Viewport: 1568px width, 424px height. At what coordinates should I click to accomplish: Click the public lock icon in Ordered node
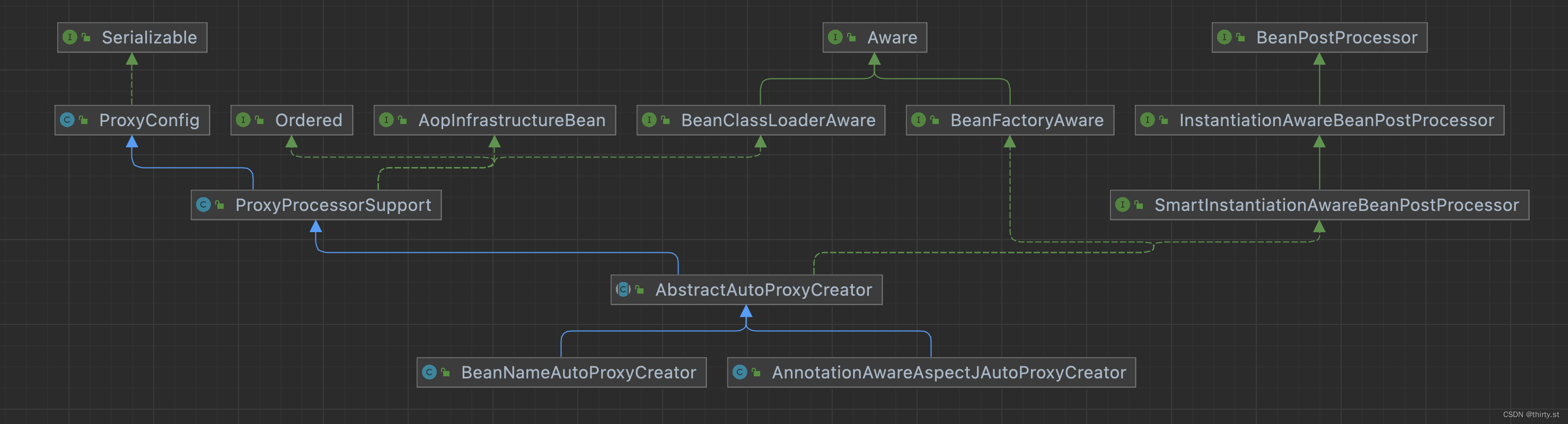pyautogui.click(x=260, y=120)
